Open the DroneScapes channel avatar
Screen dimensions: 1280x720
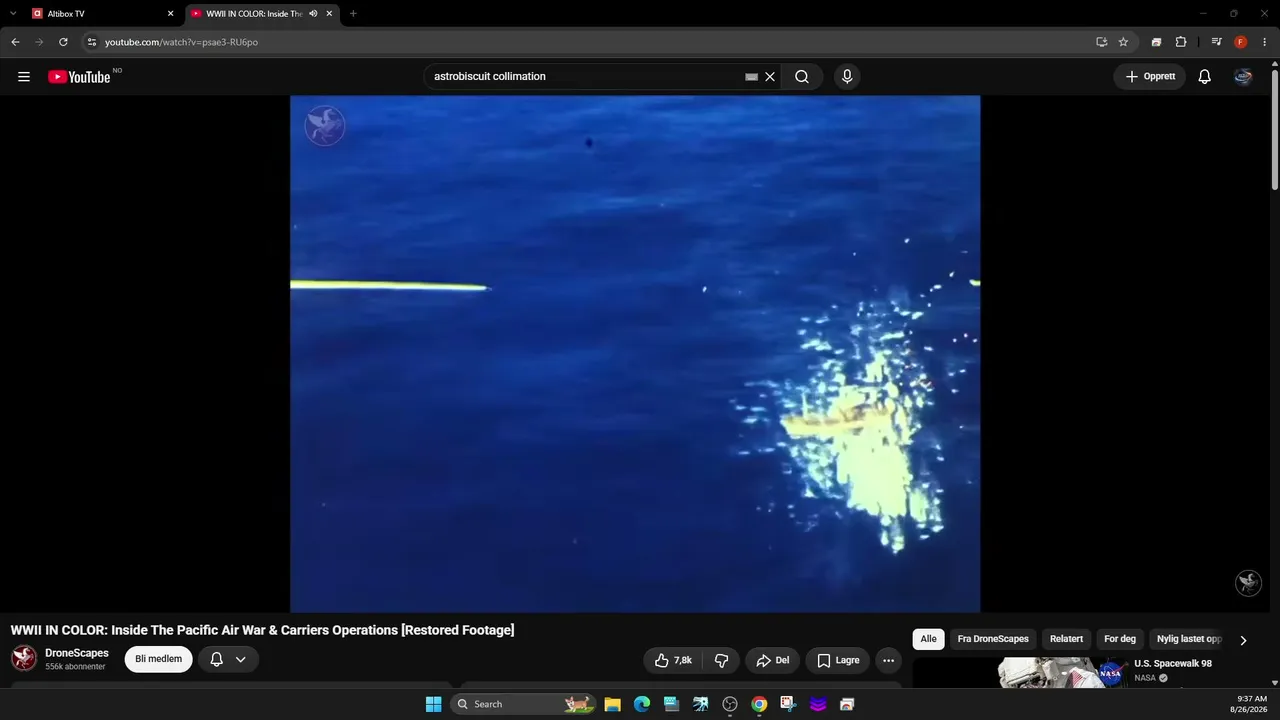[x=24, y=658]
